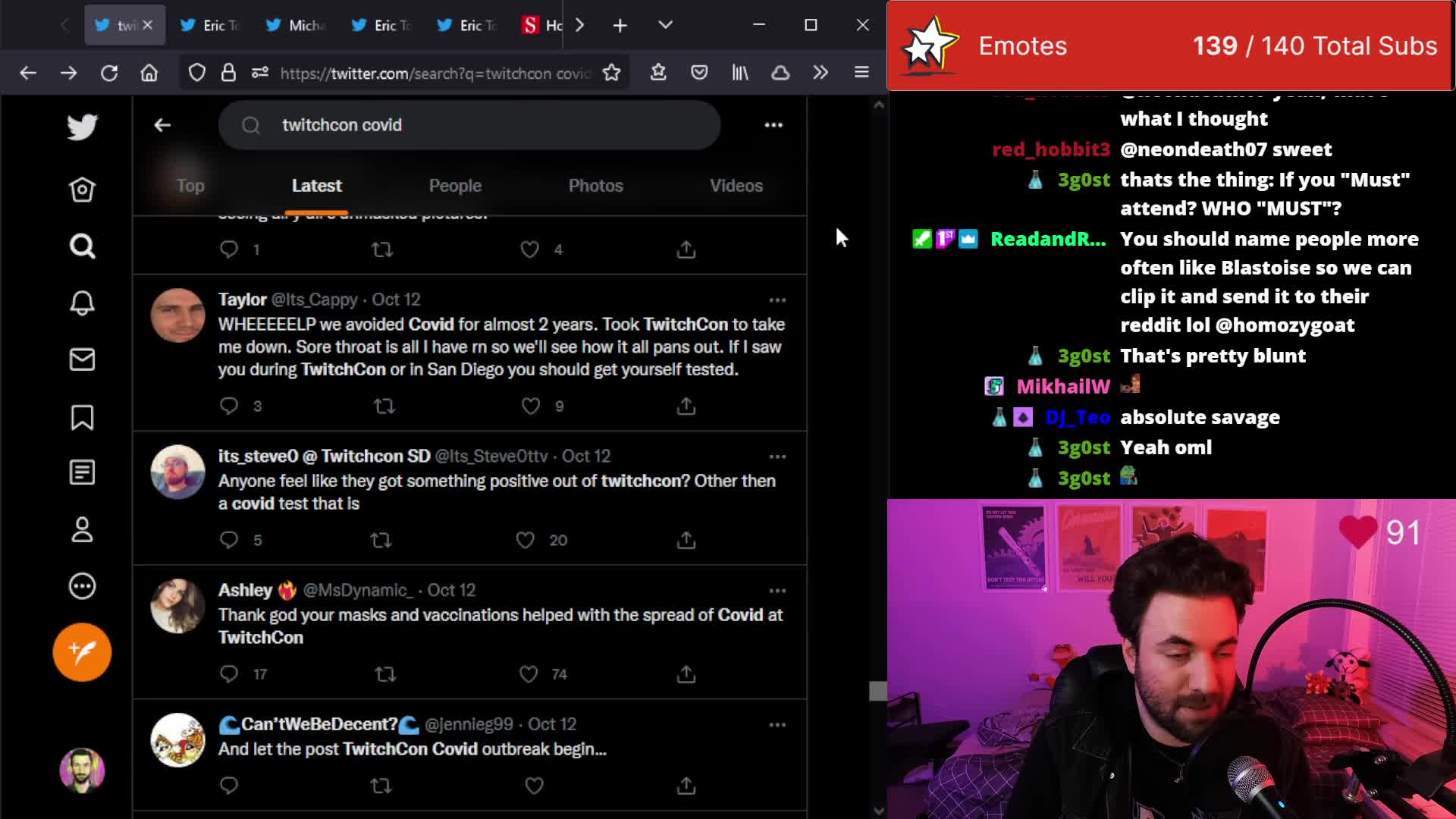Reply to its_steve0's tweet
Image resolution: width=1456 pixels, height=819 pixels.
229,540
